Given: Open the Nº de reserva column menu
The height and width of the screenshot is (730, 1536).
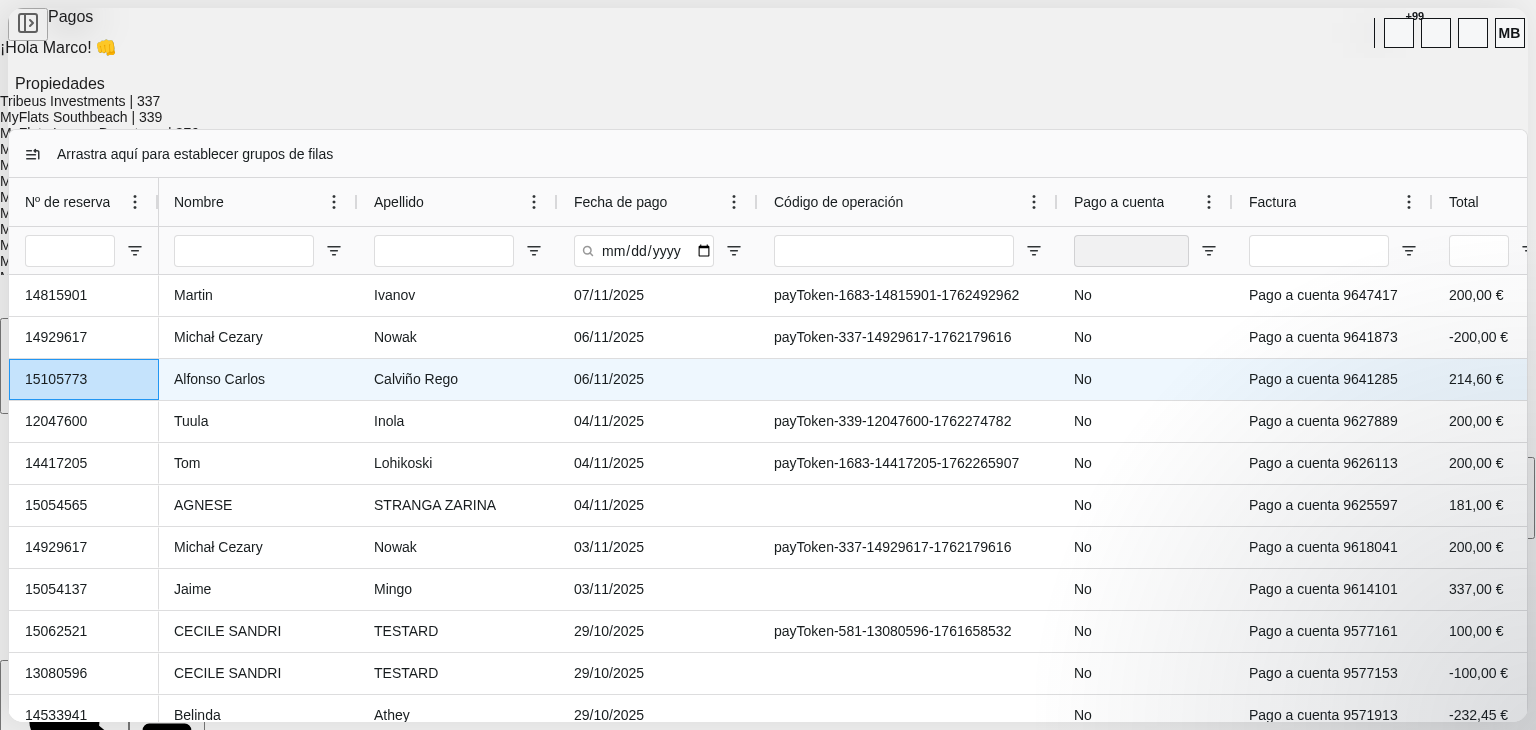Looking at the screenshot, I should pyautogui.click(x=135, y=202).
